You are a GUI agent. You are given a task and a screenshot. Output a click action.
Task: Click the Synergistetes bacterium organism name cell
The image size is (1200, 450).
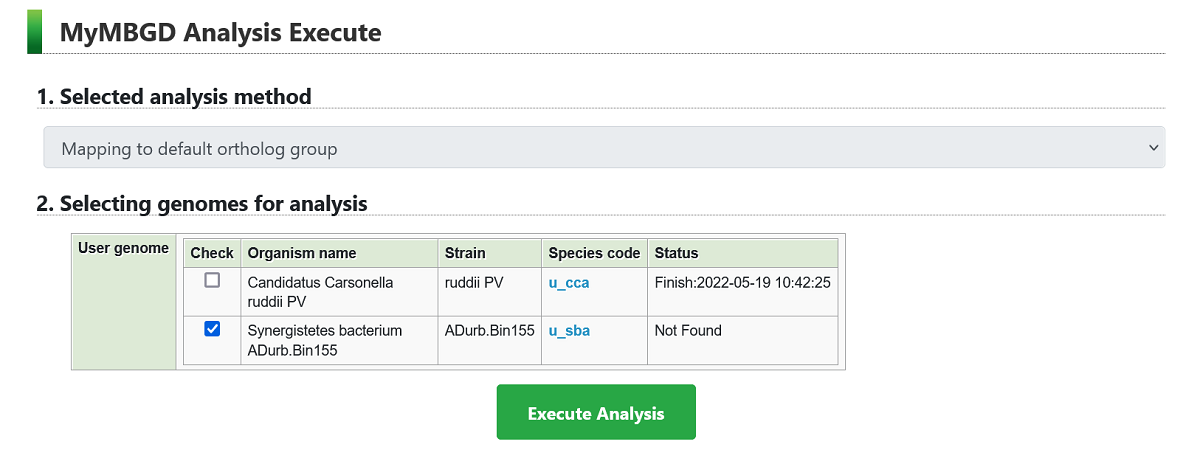[324, 340]
